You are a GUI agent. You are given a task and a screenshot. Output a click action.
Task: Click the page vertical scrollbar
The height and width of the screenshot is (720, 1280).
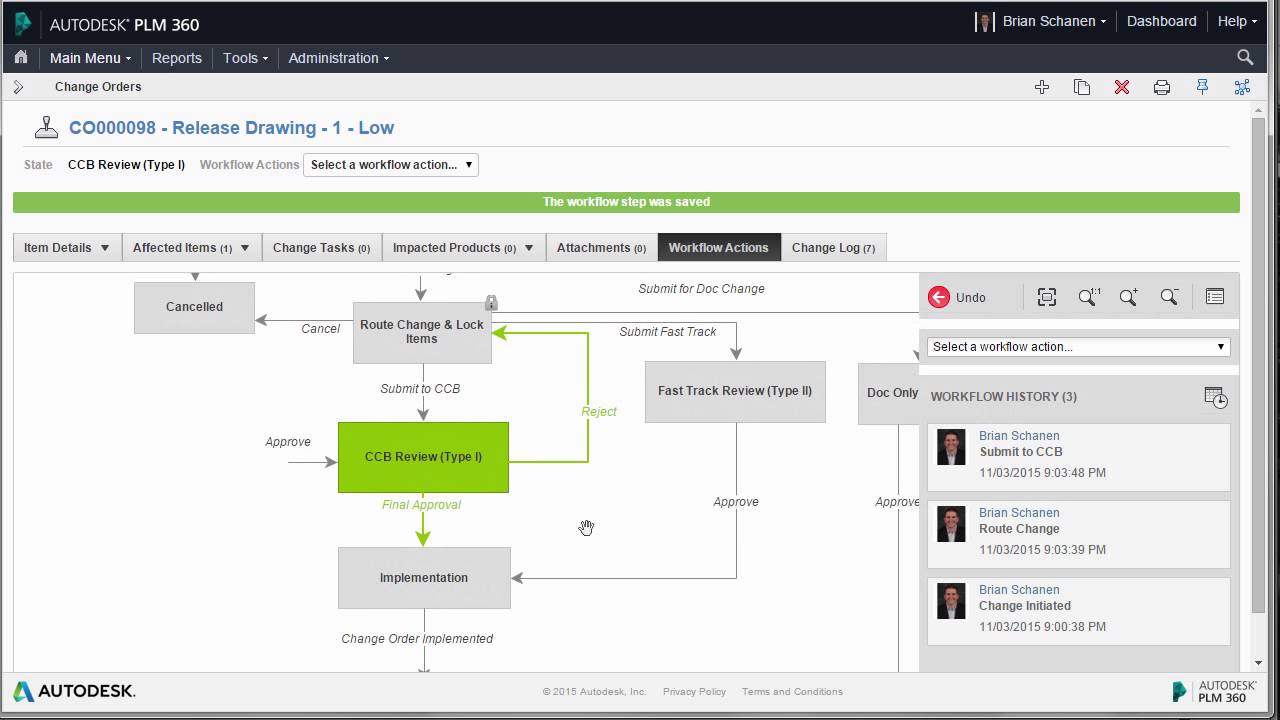(1258, 365)
